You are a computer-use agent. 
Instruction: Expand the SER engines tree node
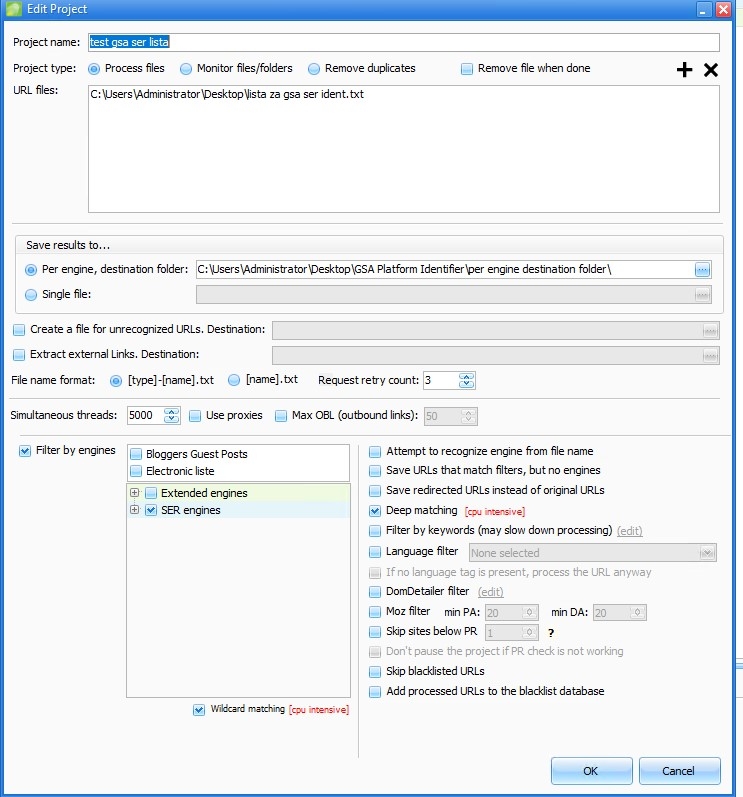click(x=135, y=510)
